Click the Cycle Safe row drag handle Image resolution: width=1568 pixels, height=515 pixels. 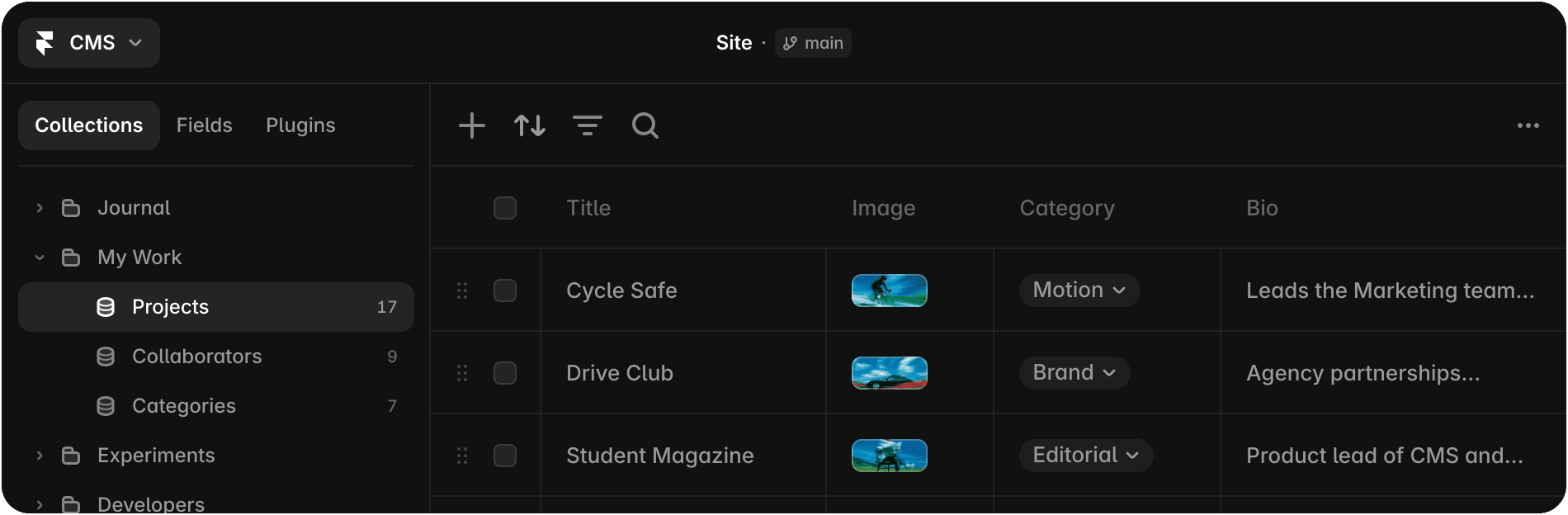click(462, 291)
